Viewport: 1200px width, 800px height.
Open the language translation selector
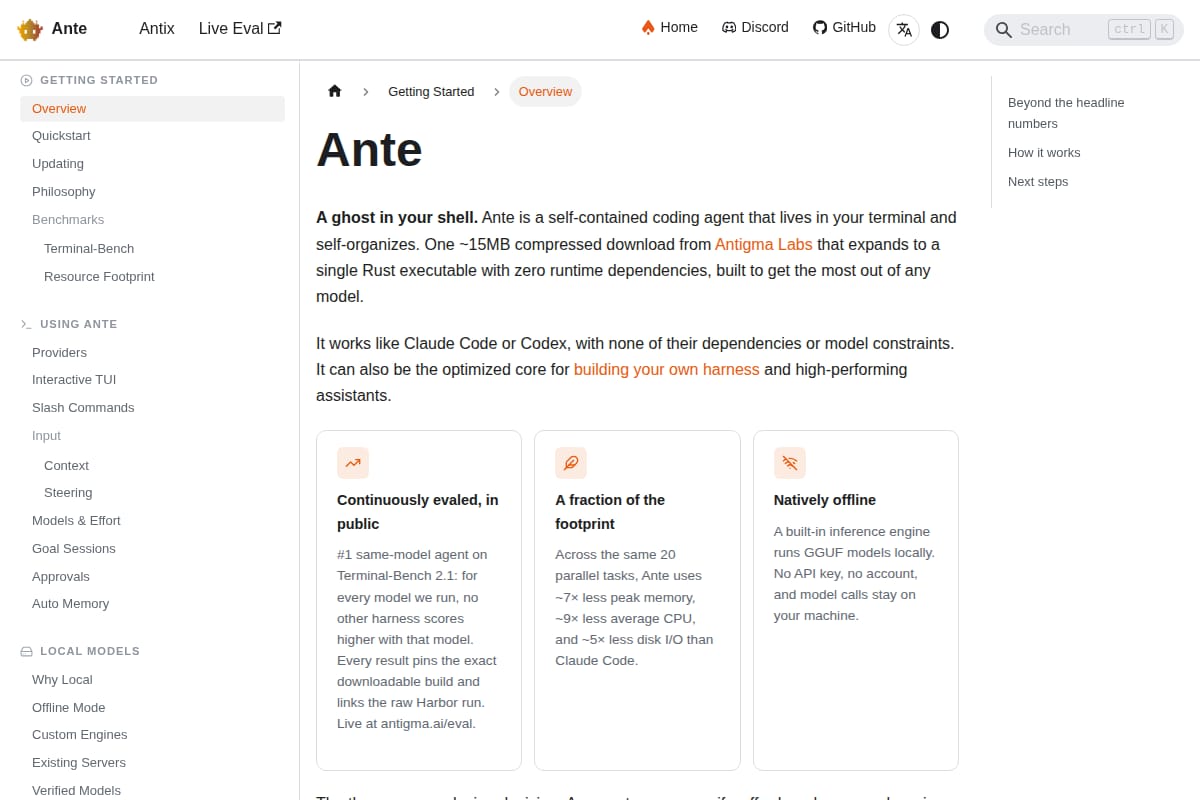pyautogui.click(x=904, y=30)
